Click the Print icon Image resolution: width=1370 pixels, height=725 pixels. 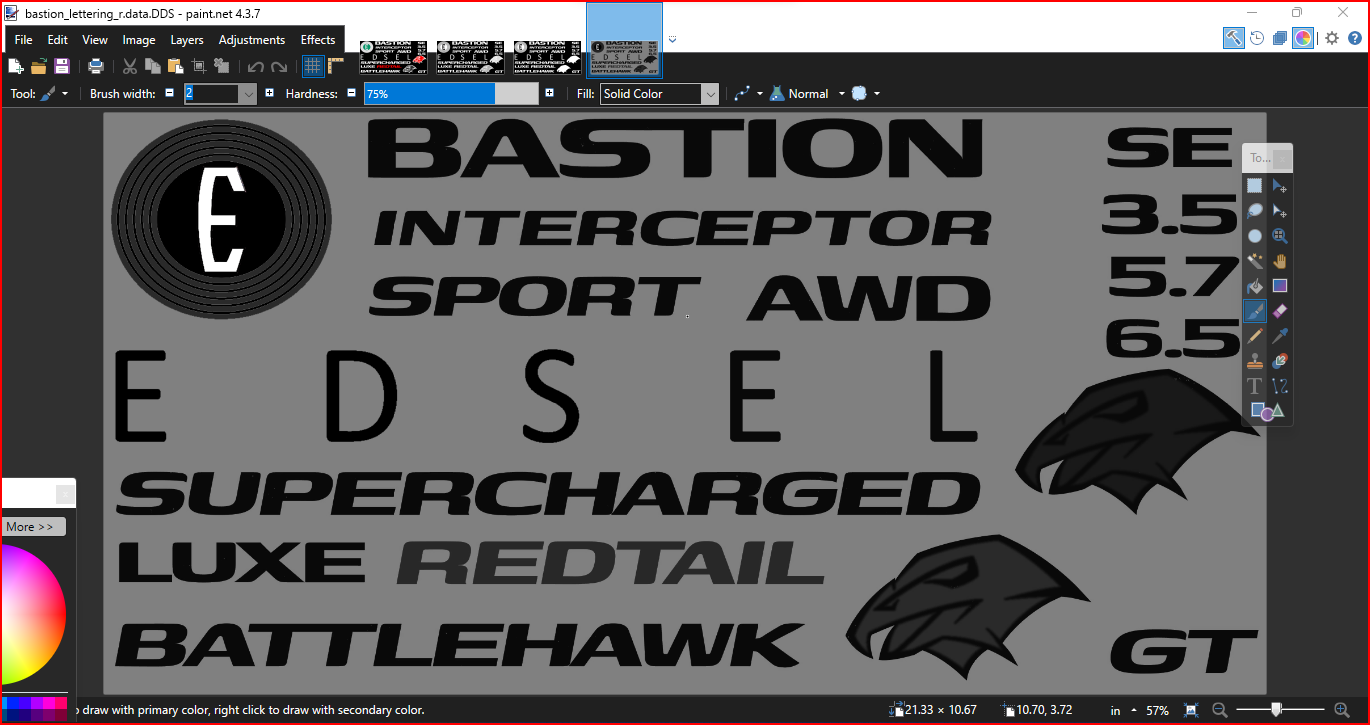pyautogui.click(x=96, y=66)
